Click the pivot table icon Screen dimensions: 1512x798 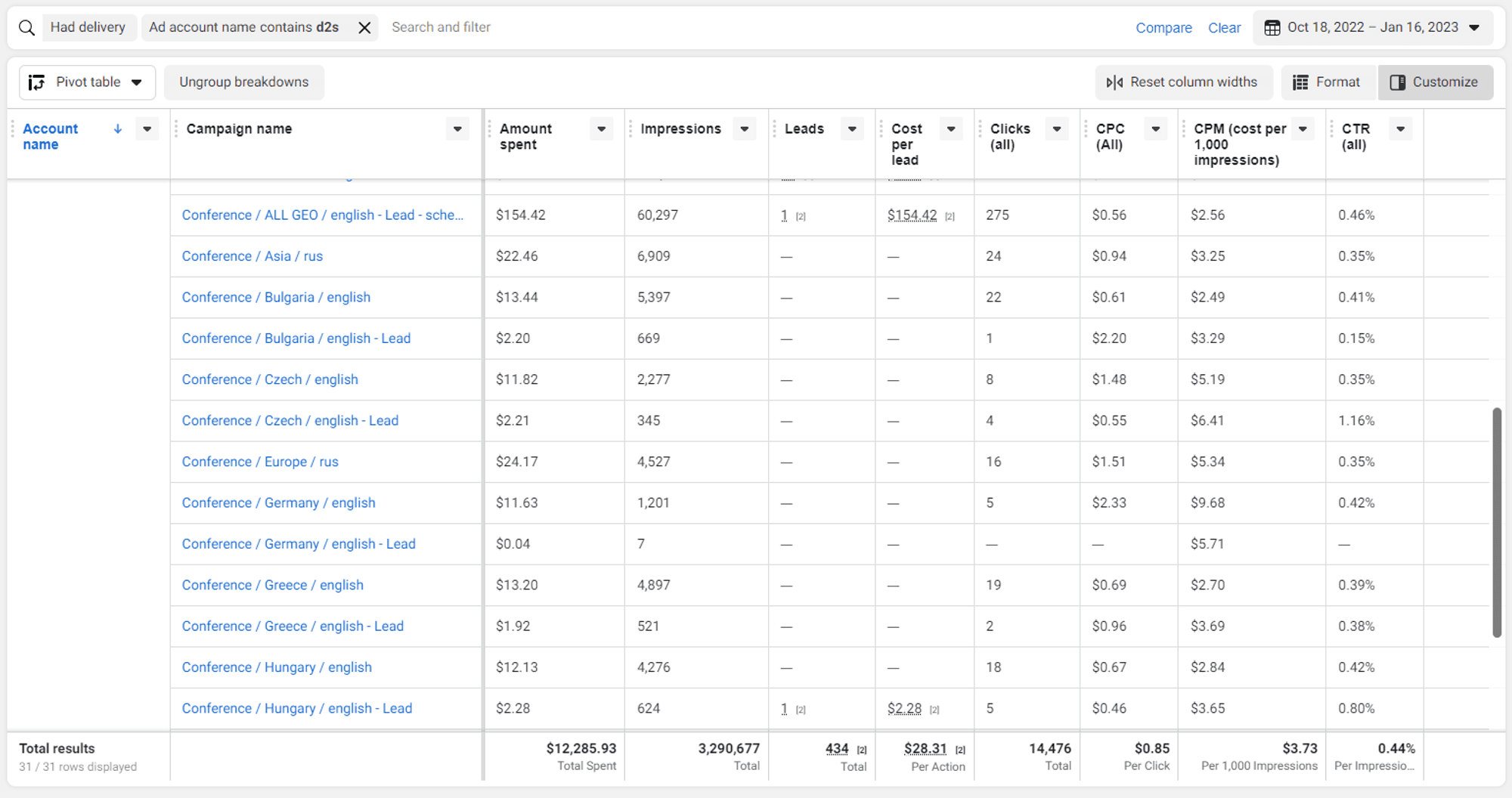[x=36, y=82]
